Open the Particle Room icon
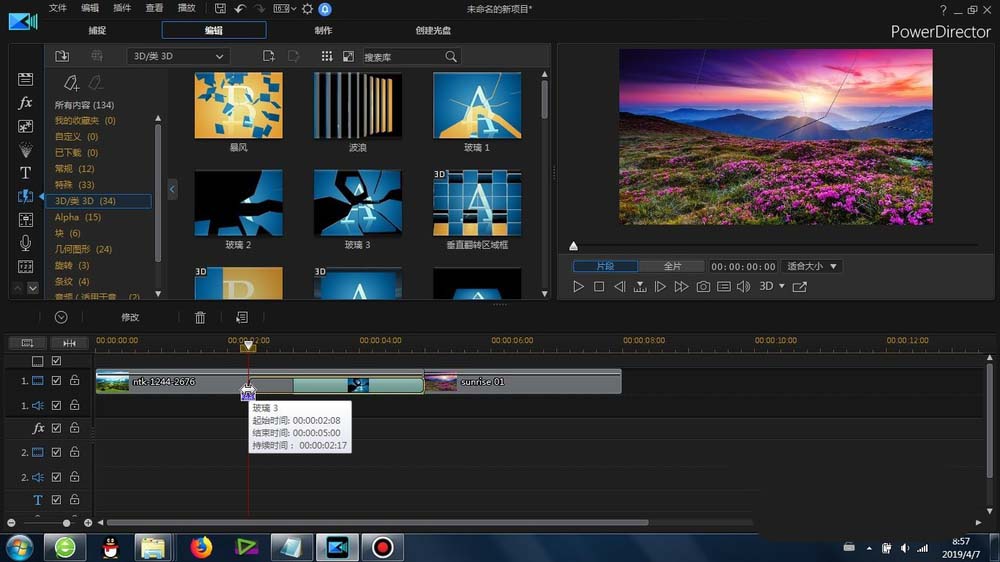 tap(26, 150)
